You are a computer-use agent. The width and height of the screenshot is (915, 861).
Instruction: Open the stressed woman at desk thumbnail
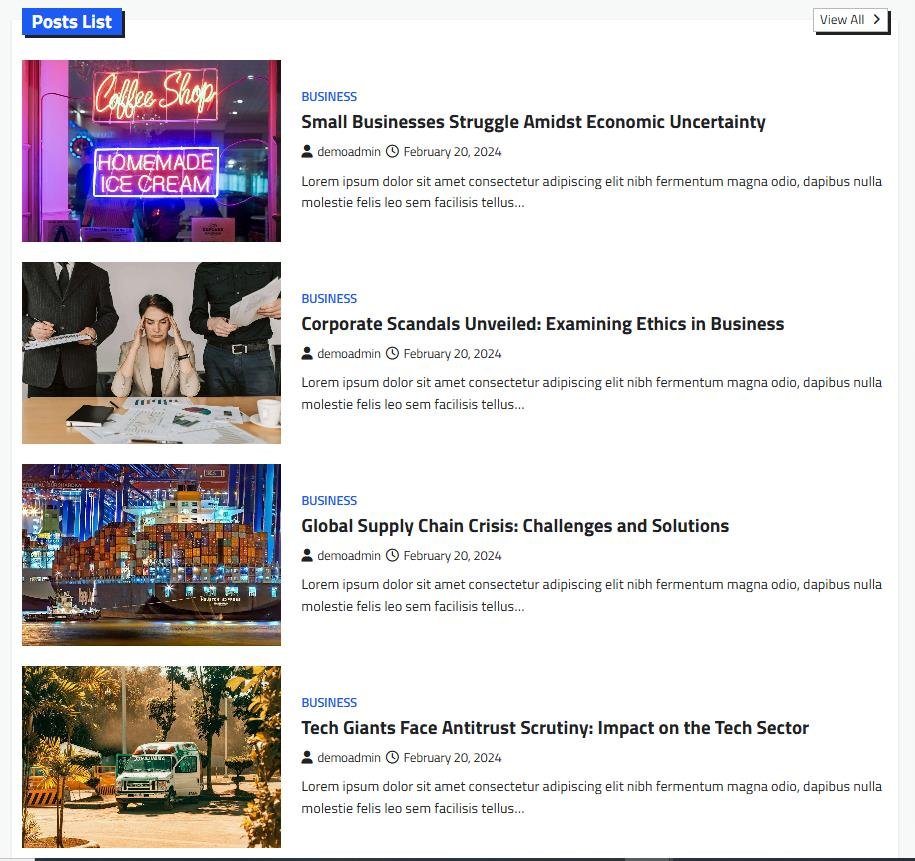click(151, 353)
